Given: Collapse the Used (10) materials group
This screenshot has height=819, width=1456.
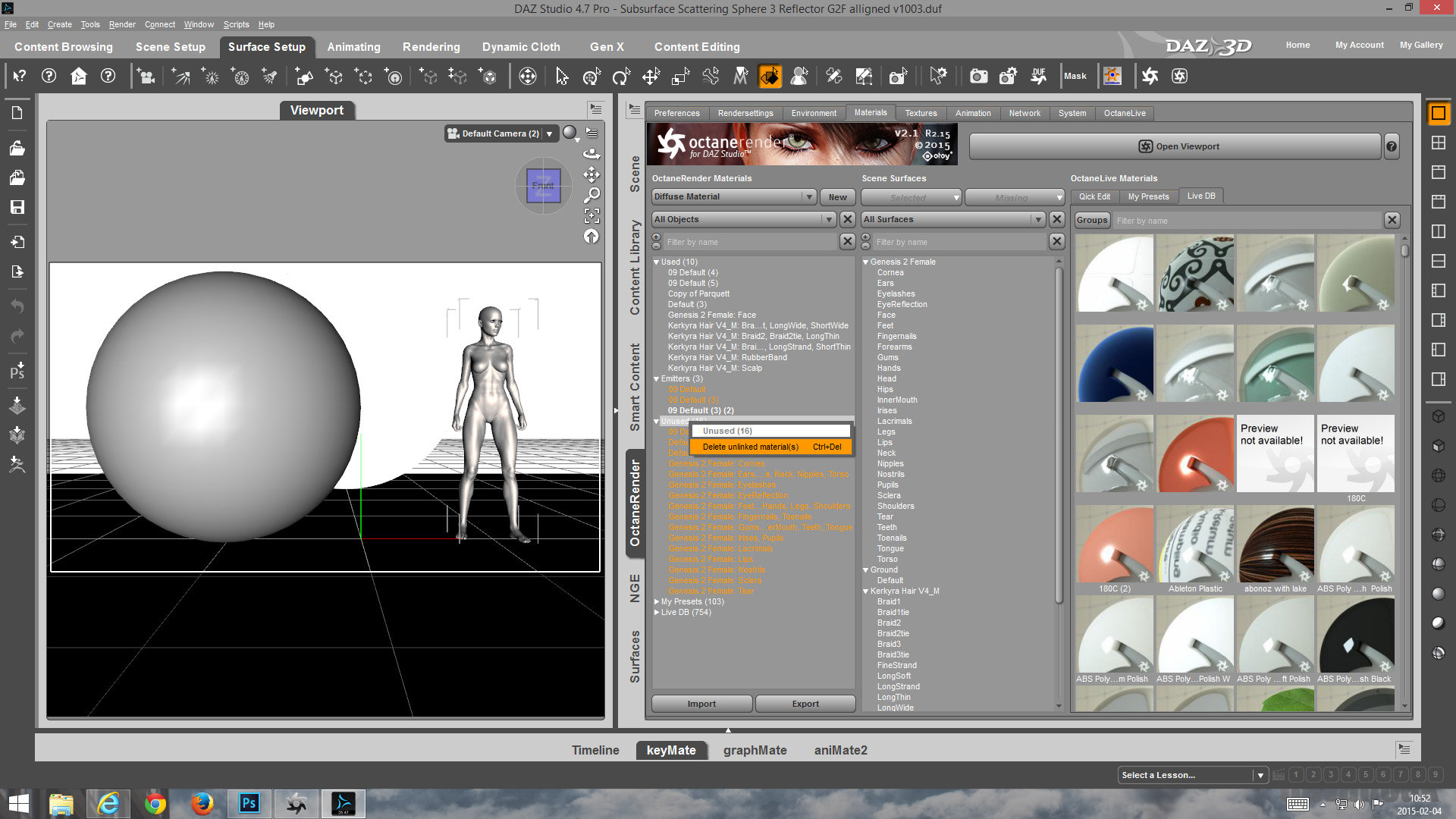Looking at the screenshot, I should (x=656, y=262).
